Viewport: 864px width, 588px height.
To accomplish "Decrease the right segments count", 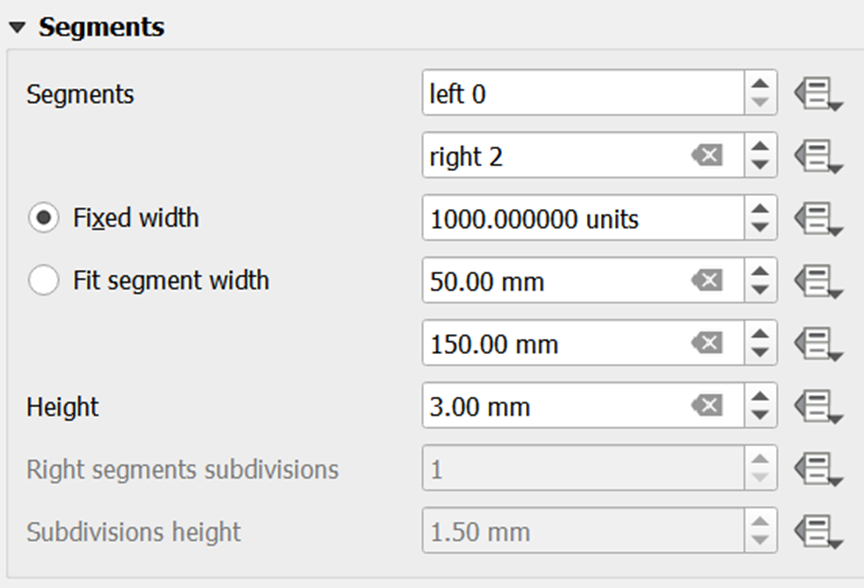I will [x=761, y=166].
